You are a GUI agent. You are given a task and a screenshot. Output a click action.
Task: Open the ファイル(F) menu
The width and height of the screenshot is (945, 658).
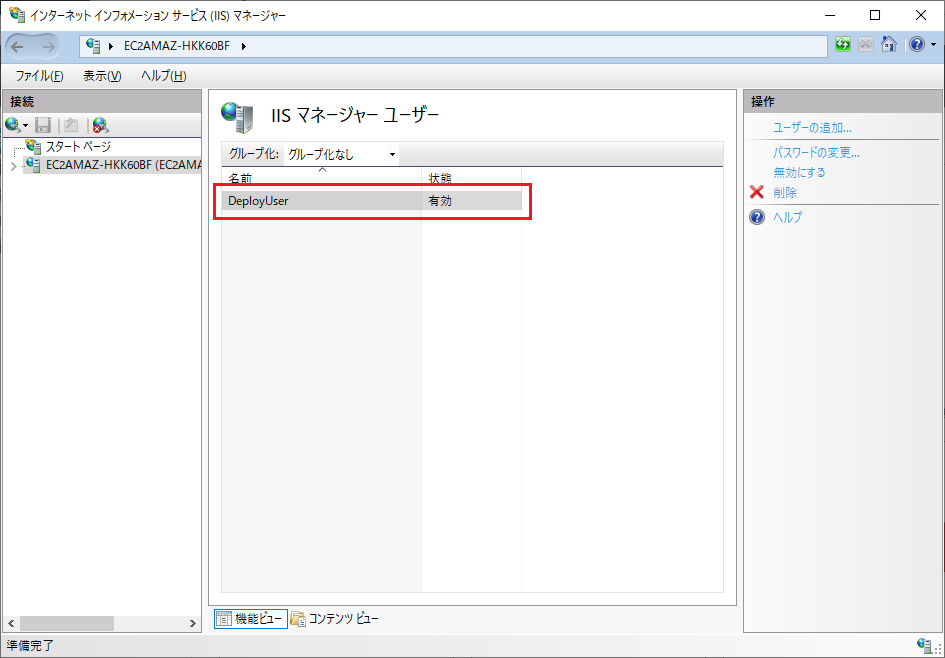tap(39, 76)
